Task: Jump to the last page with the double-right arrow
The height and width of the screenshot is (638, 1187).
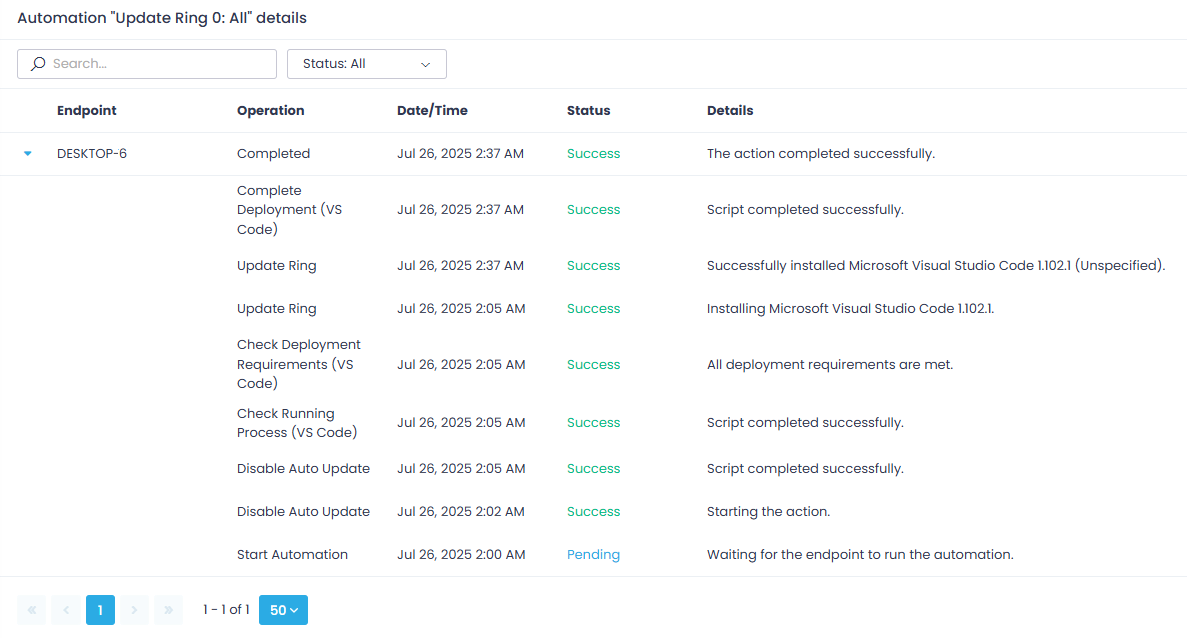Action: pos(168,609)
